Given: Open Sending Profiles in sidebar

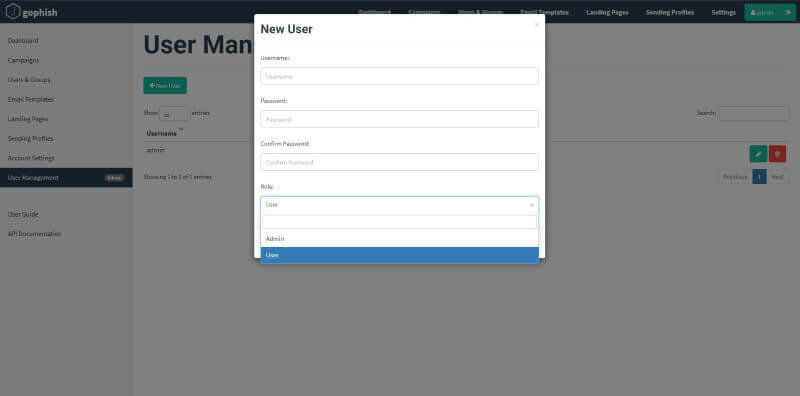Looking at the screenshot, I should pyautogui.click(x=31, y=139).
